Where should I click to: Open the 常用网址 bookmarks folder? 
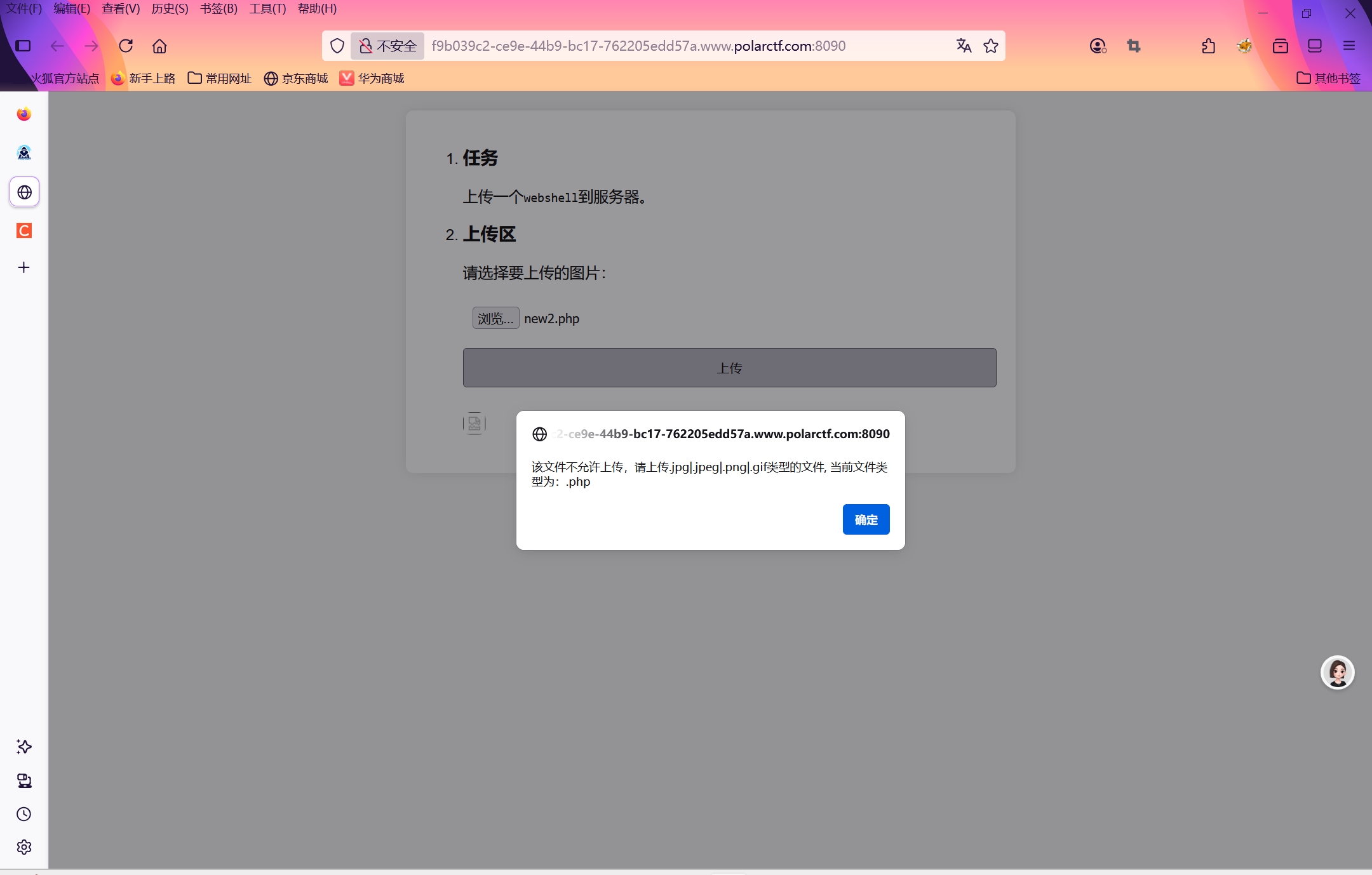tap(220, 78)
